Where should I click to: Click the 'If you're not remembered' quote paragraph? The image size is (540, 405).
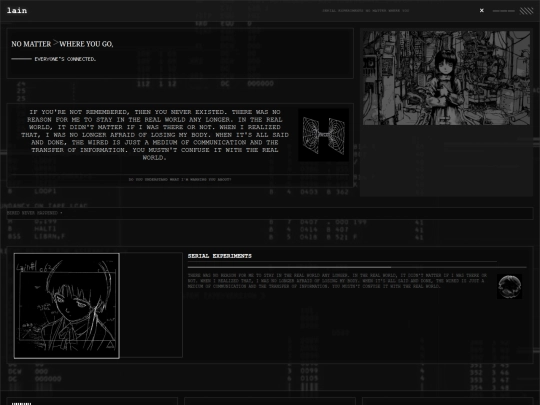click(x=155, y=135)
